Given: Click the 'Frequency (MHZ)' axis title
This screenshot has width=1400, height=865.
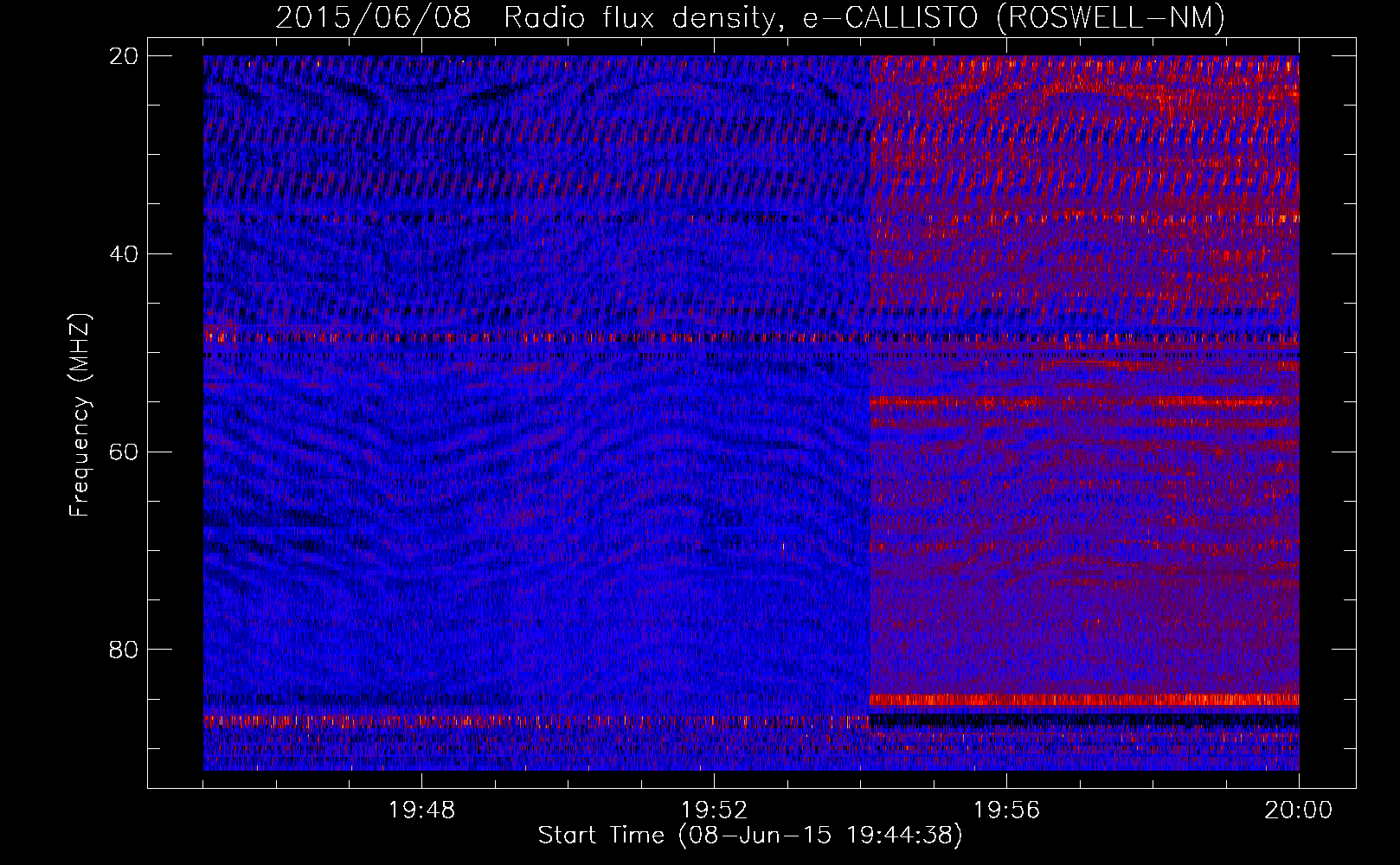Looking at the screenshot, I should pyautogui.click(x=80, y=415).
